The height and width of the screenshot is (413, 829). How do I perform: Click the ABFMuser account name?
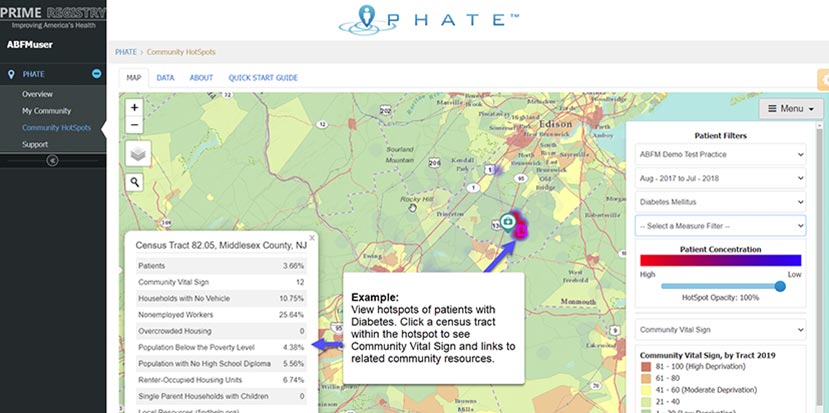pyautogui.click(x=30, y=45)
